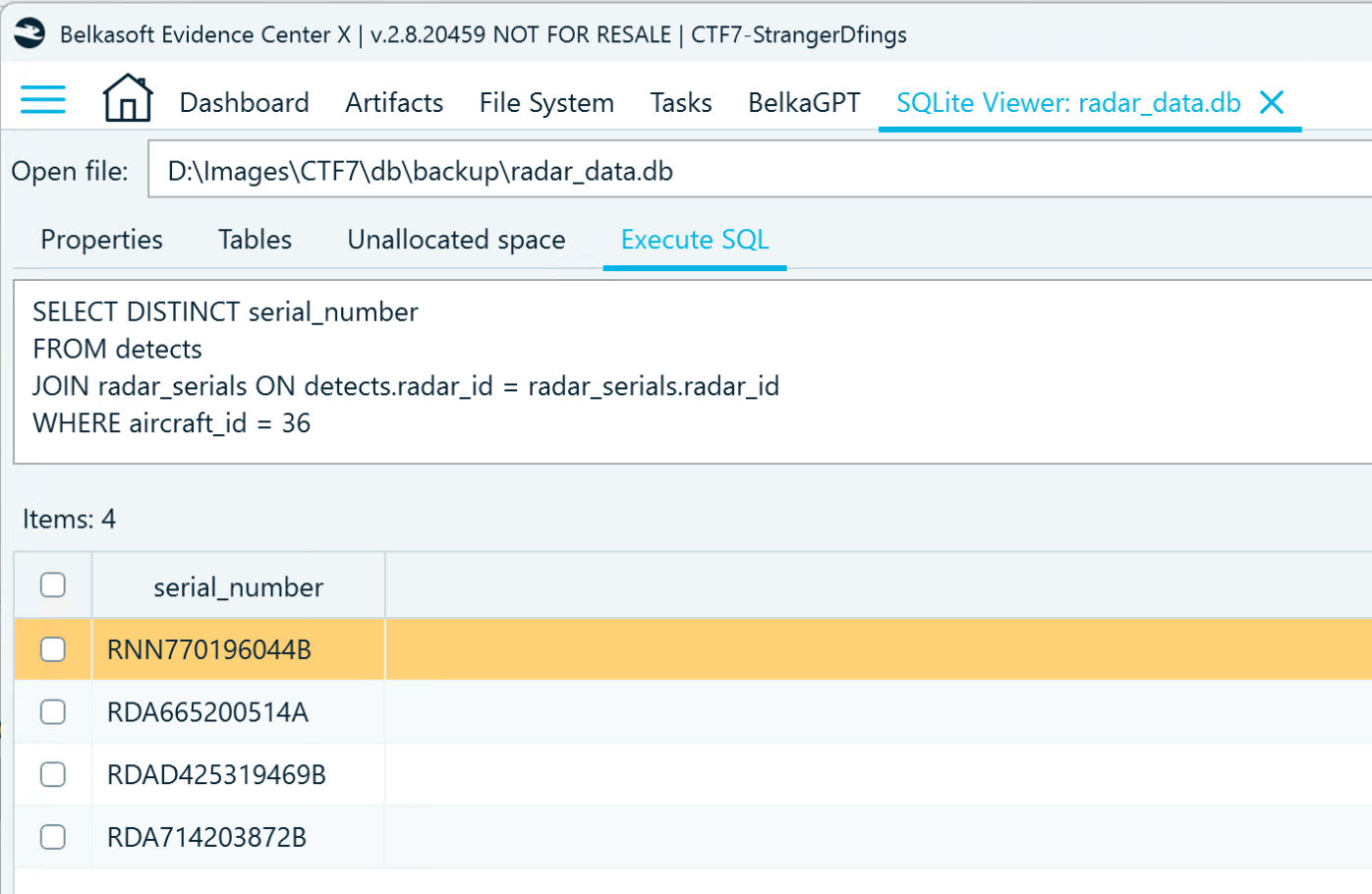
Task: Click the 'FROM detects' query line
Action: pyautogui.click(x=117, y=349)
